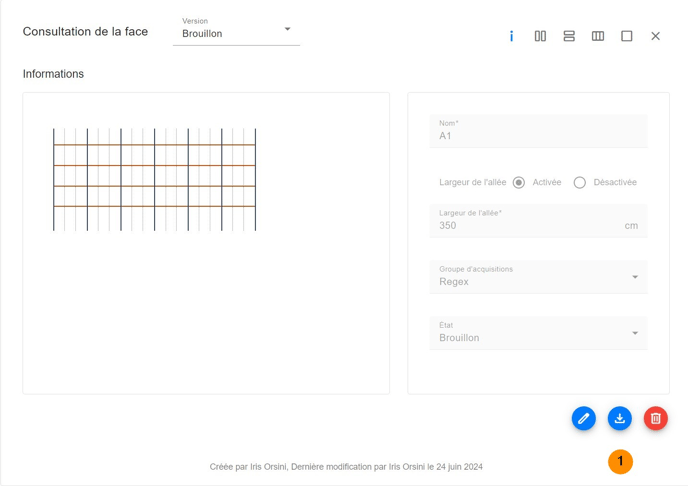Click the rack face diagram preview
The height and width of the screenshot is (486, 688).
pyautogui.click(x=155, y=179)
